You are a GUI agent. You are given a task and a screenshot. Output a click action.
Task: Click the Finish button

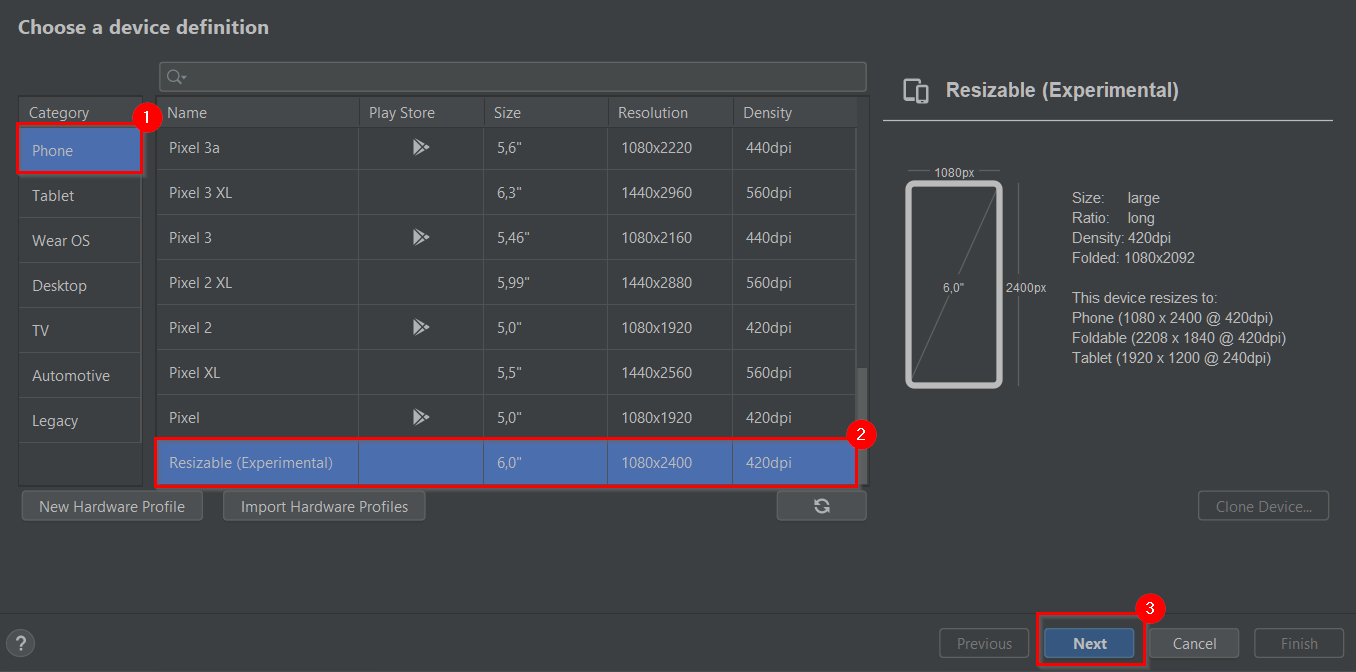[1299, 643]
